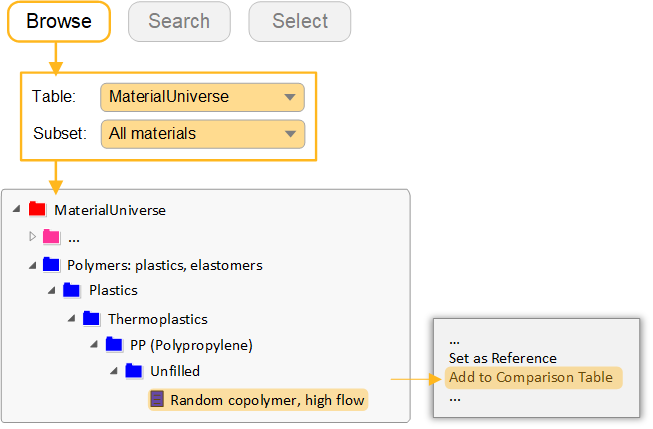The image size is (653, 429).
Task: Collapse the Polymers: plastics, elastomers node
Action: (x=32, y=265)
